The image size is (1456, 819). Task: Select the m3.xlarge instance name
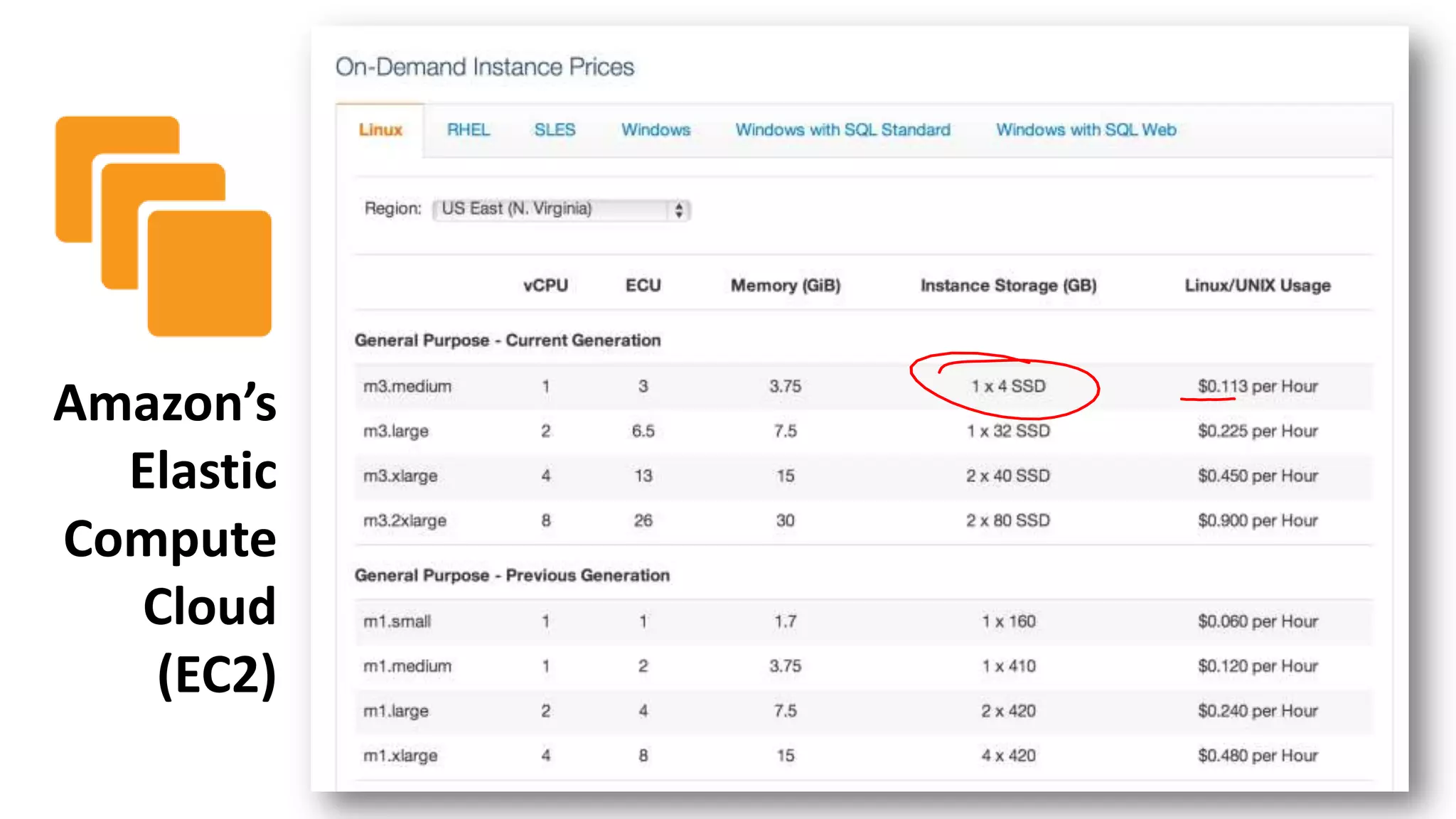[x=400, y=476]
